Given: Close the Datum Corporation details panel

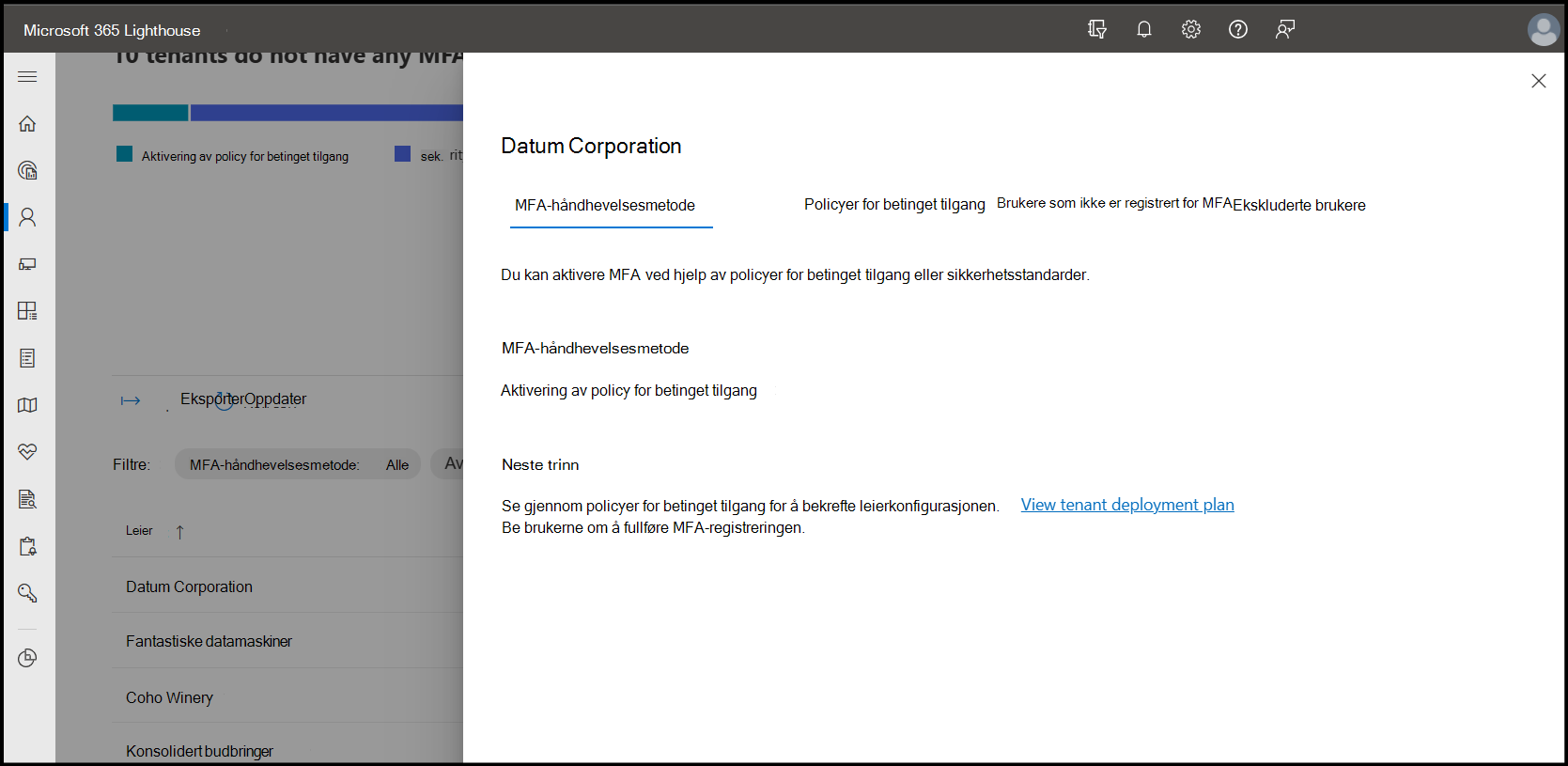Looking at the screenshot, I should 1539,81.
